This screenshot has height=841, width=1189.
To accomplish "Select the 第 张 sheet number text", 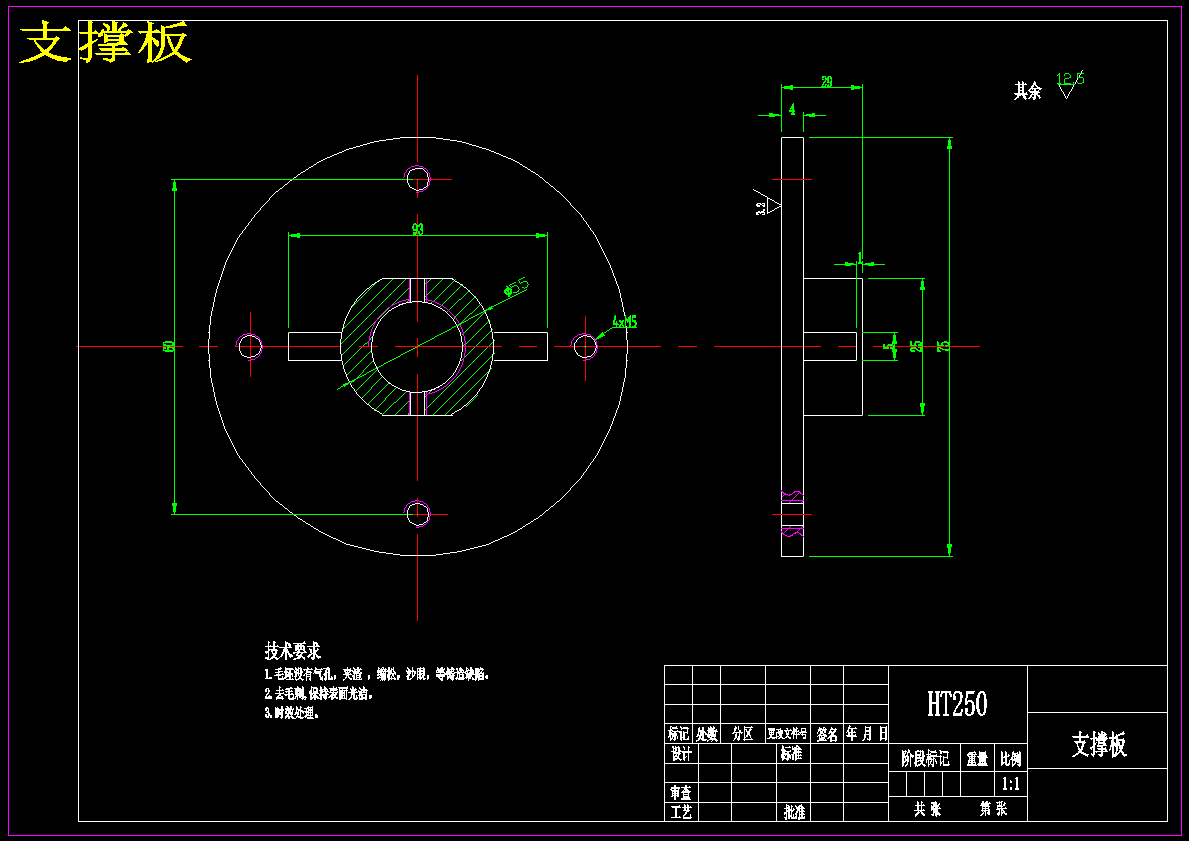I will click(x=993, y=809).
